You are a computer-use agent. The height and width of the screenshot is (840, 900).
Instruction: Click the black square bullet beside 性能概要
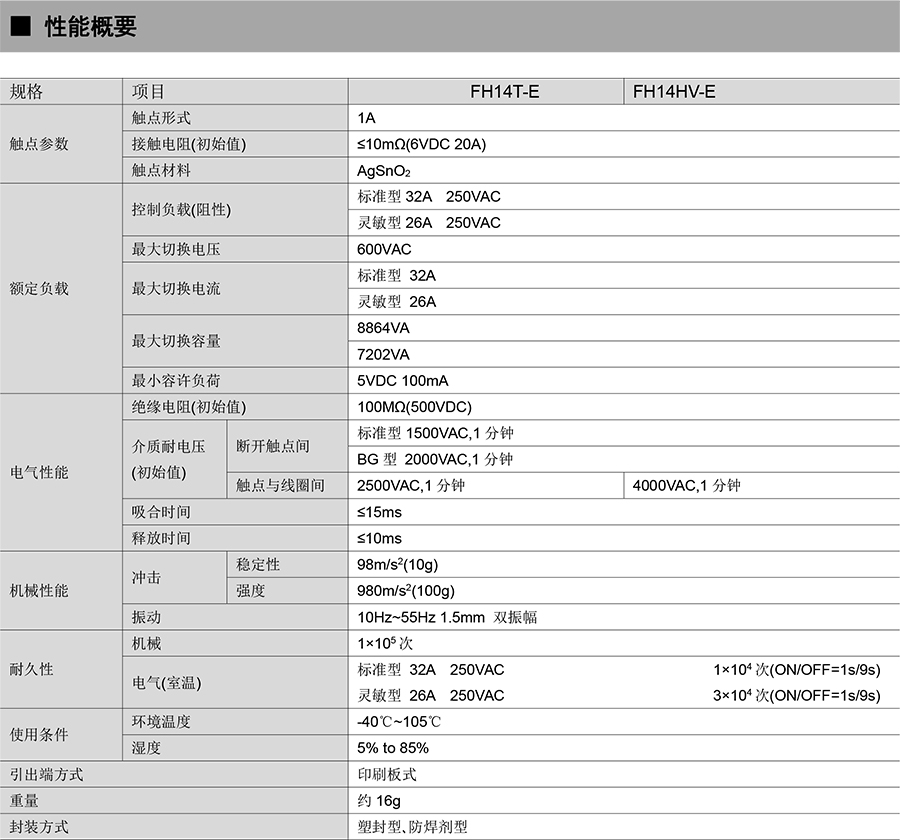tap(22, 28)
